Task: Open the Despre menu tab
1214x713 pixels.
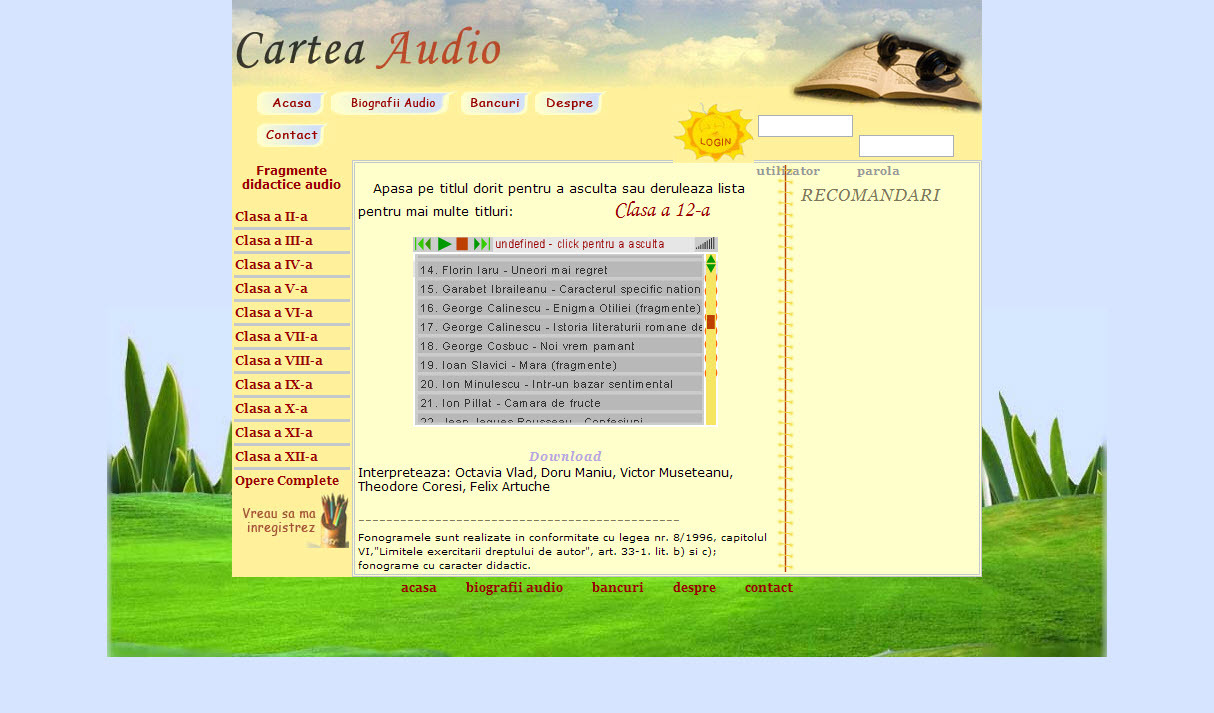Action: pyautogui.click(x=569, y=103)
